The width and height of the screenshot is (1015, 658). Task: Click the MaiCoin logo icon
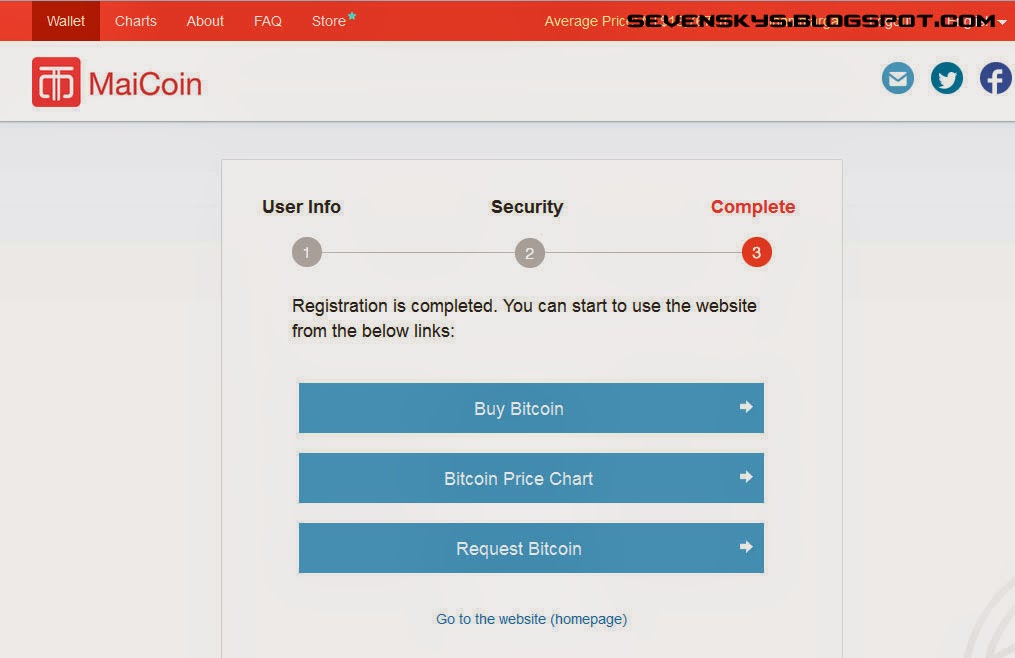[56, 82]
